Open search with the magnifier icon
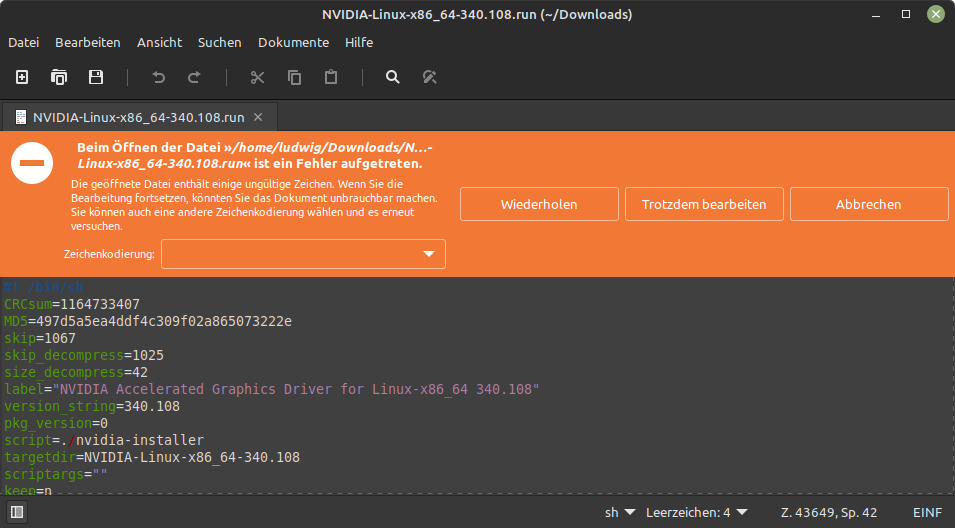The image size is (955, 528). pos(393,77)
